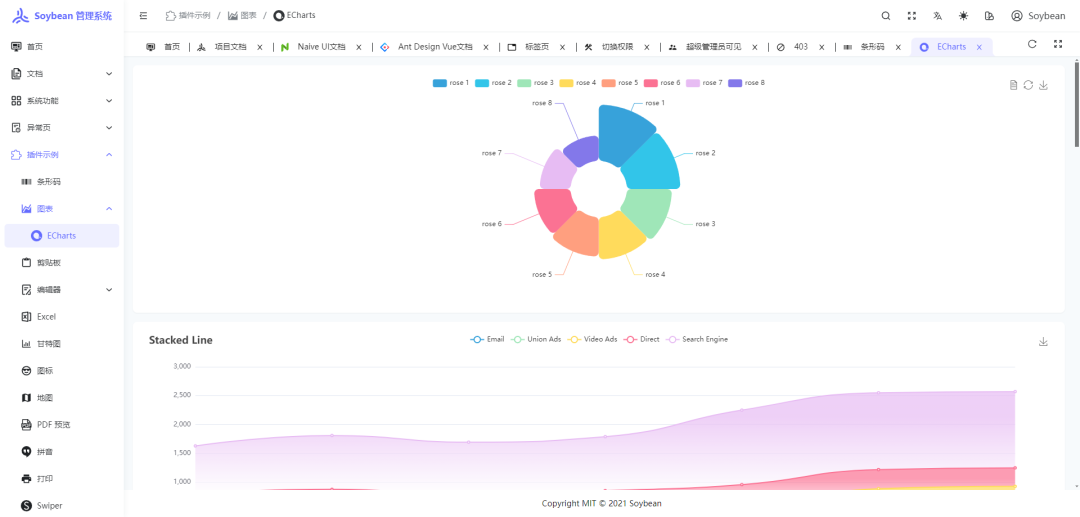The image size is (1080, 517).
Task: Toggle the Search Engine series legend item
Action: tap(698, 340)
